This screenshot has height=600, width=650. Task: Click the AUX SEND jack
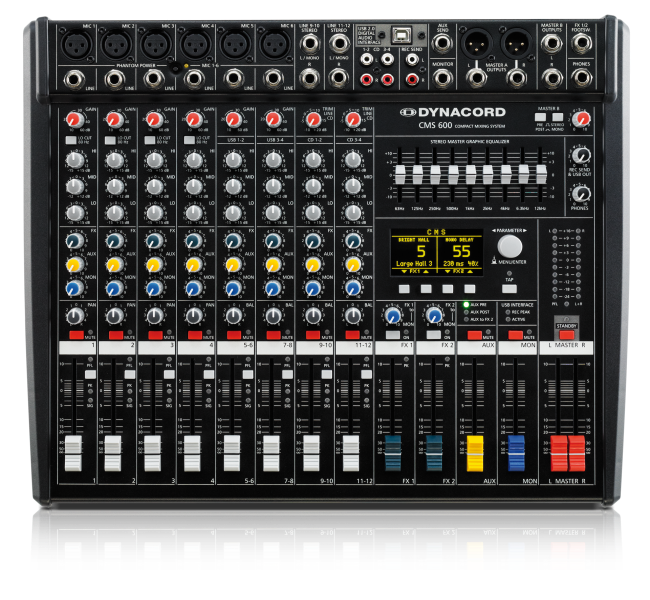coord(442,43)
